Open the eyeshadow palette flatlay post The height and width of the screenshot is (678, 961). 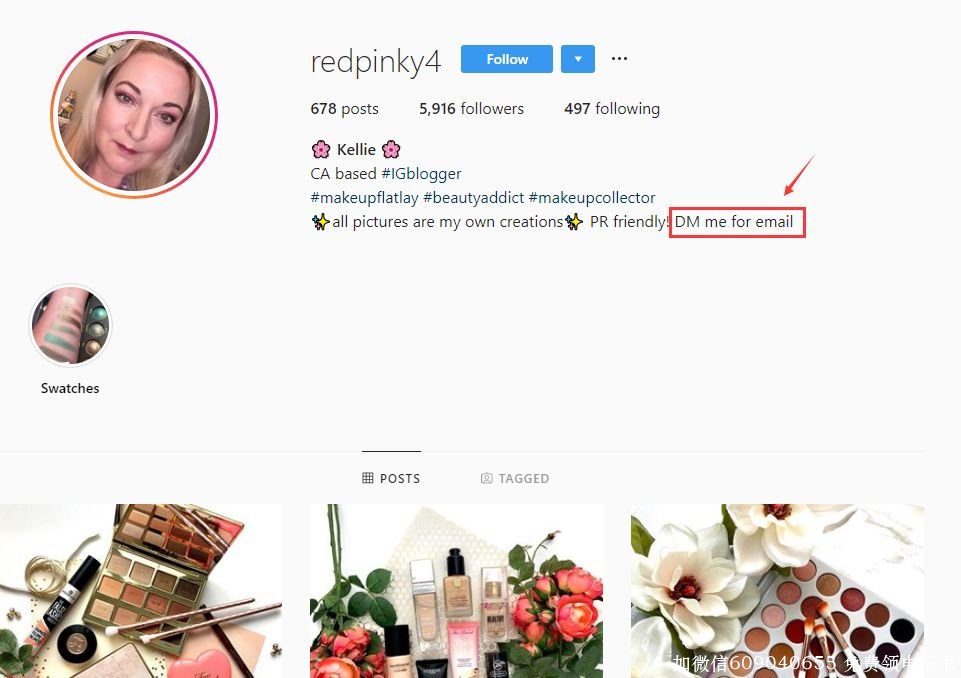pyautogui.click(x=141, y=591)
